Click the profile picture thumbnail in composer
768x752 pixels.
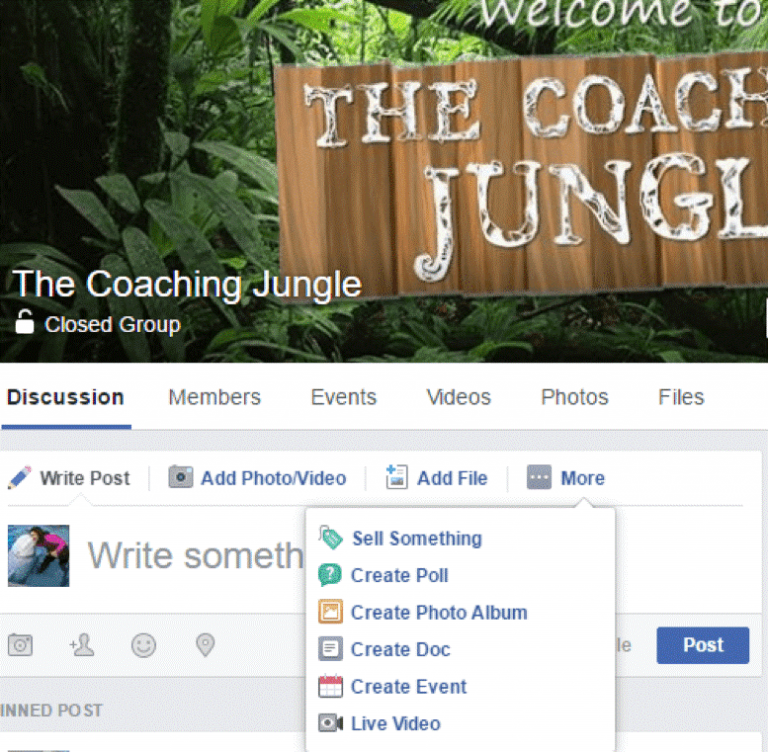point(39,556)
